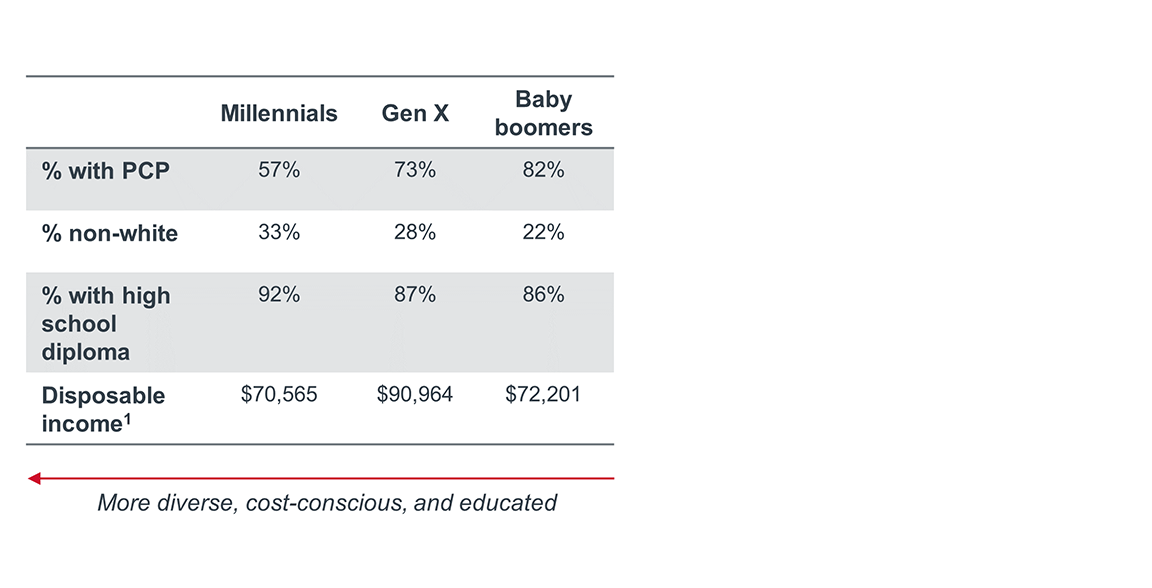Select the 33% non-white Millennials value
This screenshot has width=1152, height=588.
pyautogui.click(x=279, y=233)
